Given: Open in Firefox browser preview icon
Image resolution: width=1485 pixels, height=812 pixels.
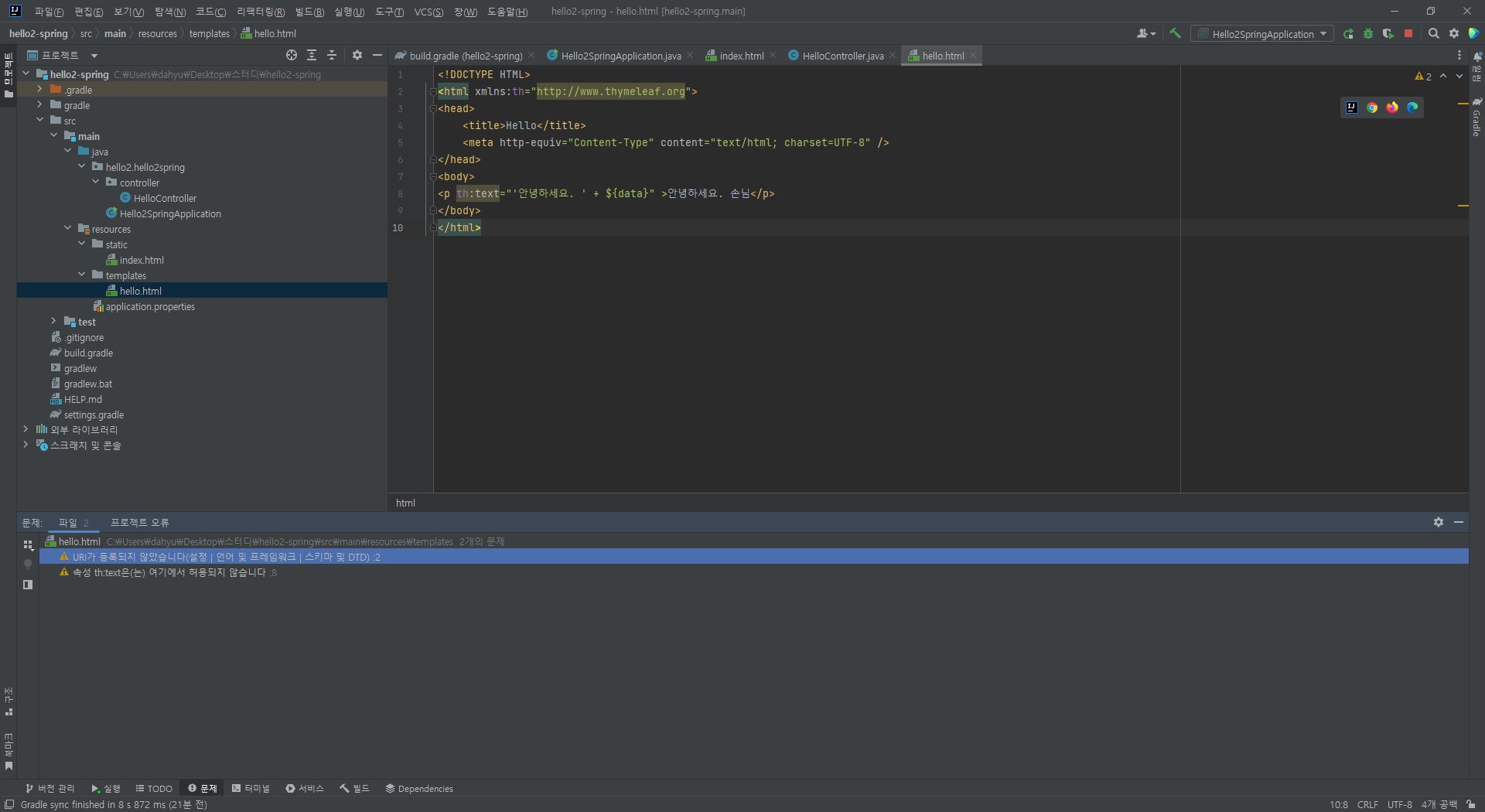Looking at the screenshot, I should pos(1392,107).
